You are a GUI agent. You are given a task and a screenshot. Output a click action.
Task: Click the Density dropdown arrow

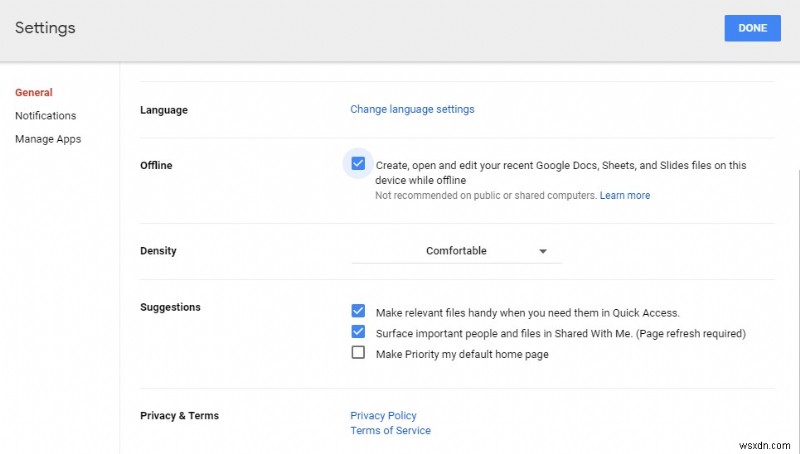click(543, 251)
